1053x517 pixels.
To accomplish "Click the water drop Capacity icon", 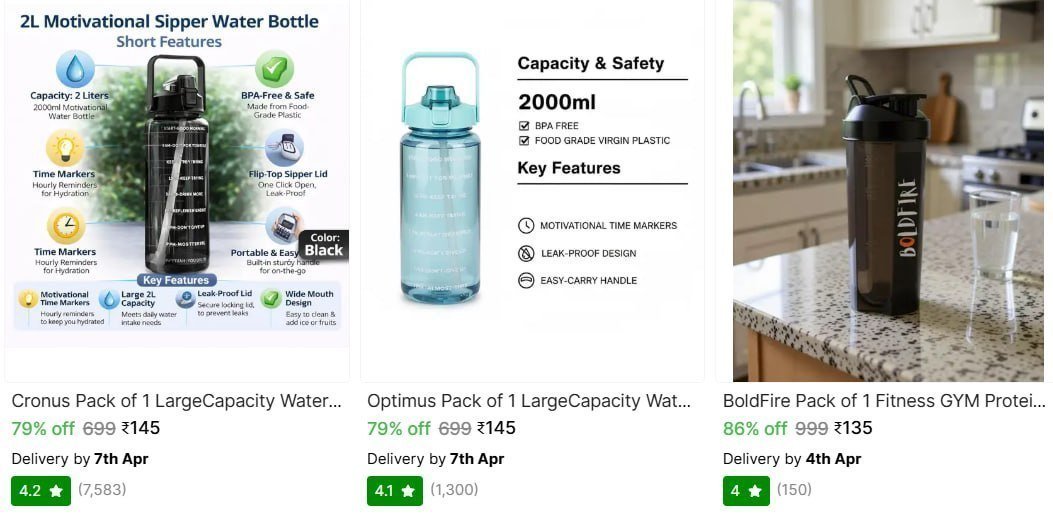I will [76, 70].
